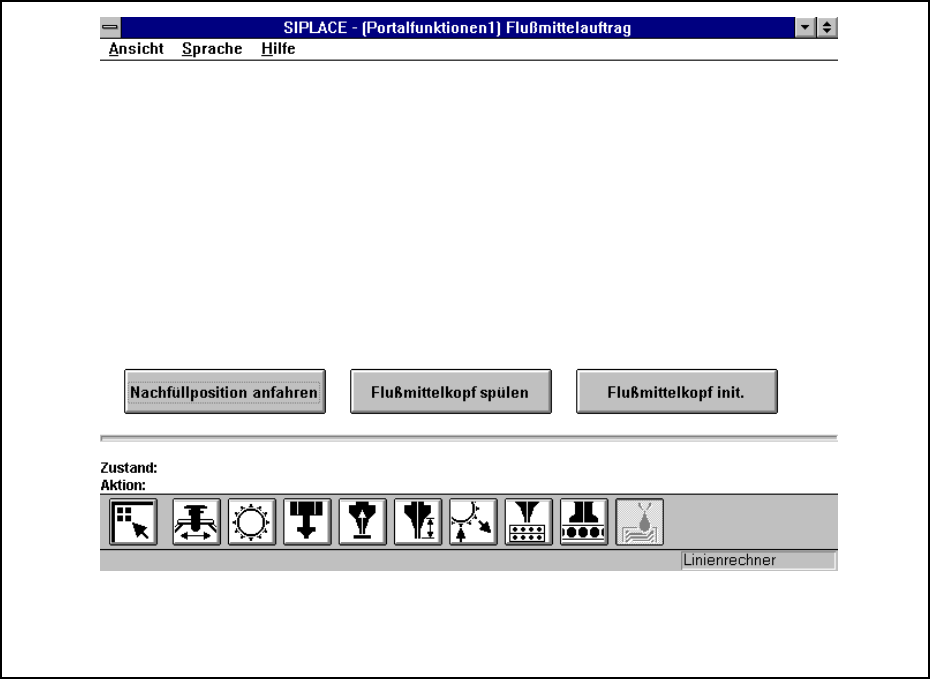930x679 pixels.
Task: Select the circular revolver star icon
Action: tap(252, 522)
